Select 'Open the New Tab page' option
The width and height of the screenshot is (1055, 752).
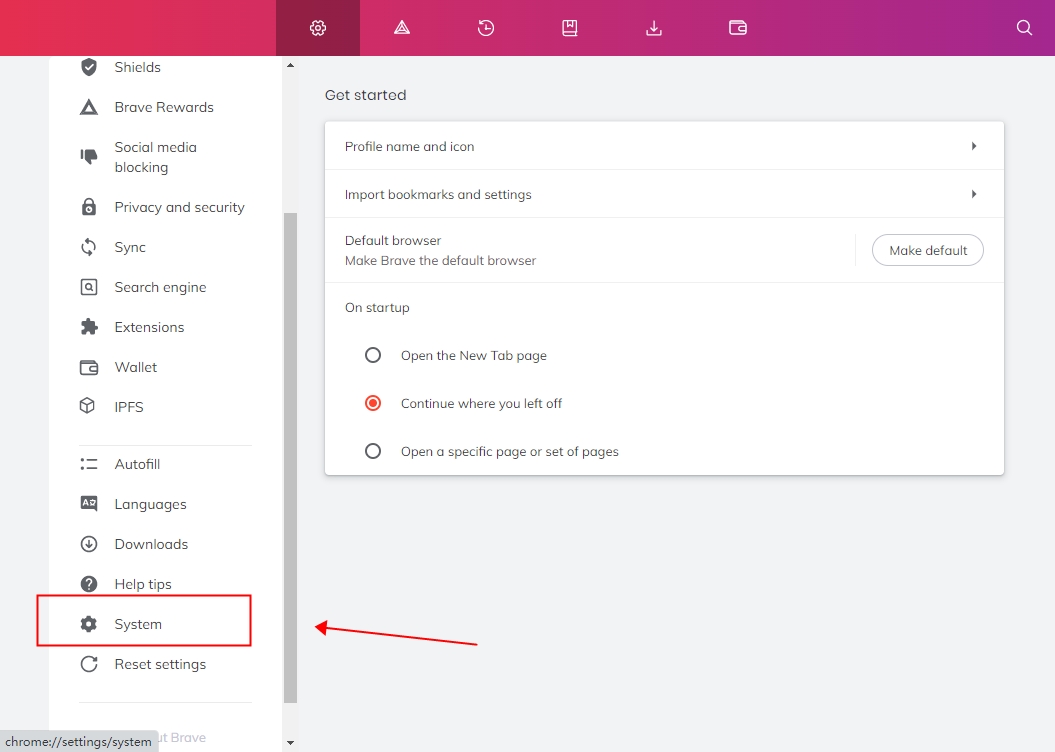coord(373,355)
